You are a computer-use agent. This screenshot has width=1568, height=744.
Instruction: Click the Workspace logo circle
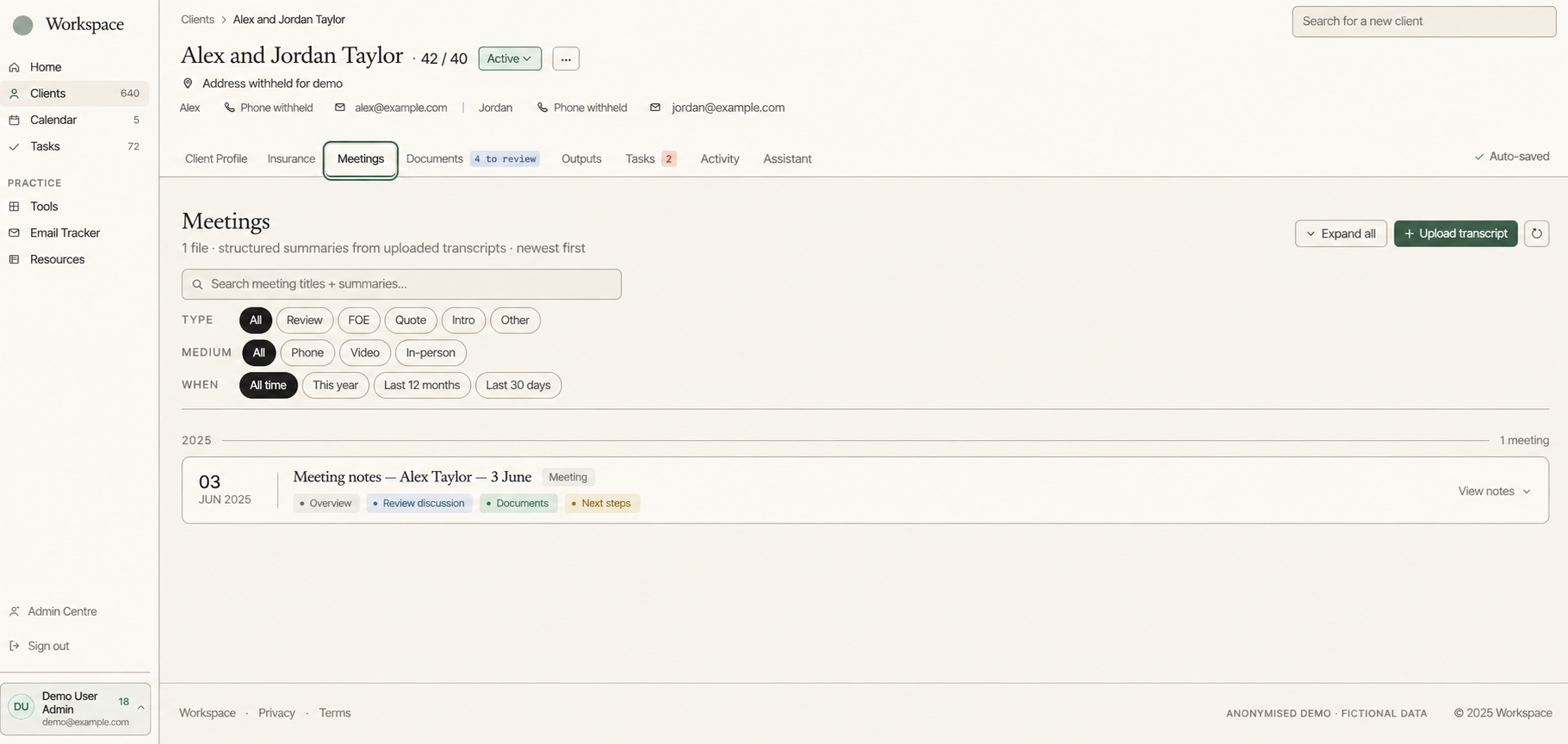tap(23, 25)
